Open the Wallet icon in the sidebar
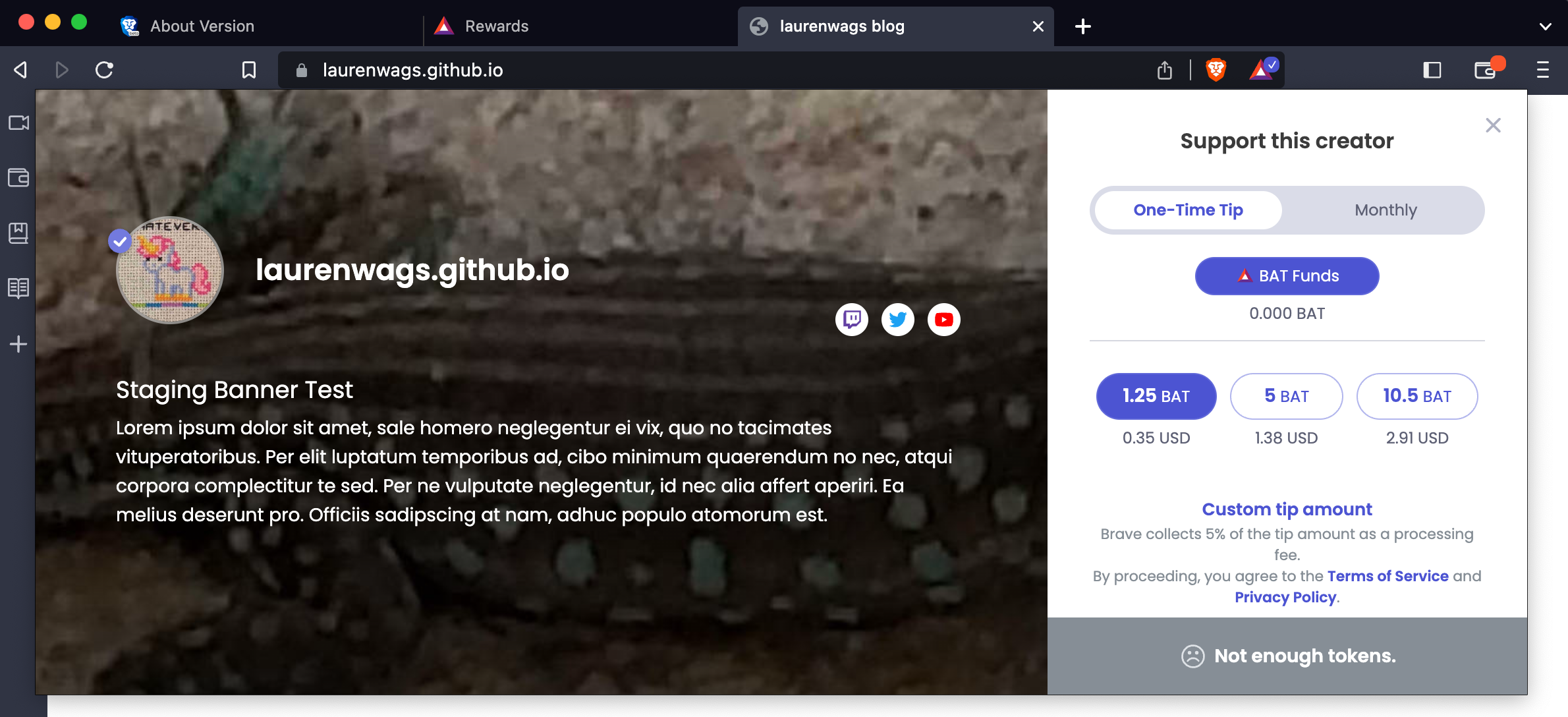This screenshot has height=717, width=1568. 18,177
